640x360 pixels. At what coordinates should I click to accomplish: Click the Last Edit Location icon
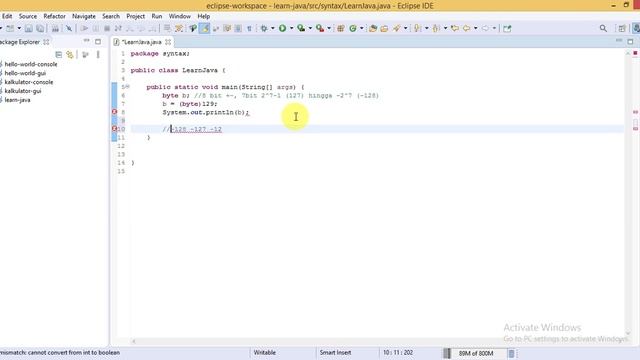455,28
